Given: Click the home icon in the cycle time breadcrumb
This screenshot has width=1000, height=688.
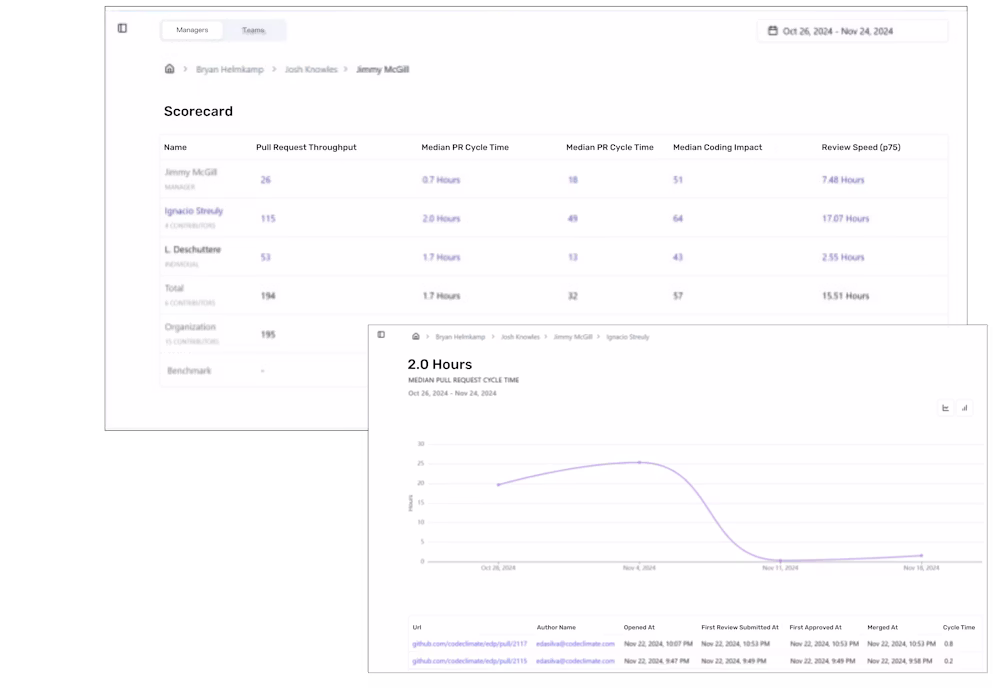Looking at the screenshot, I should tap(417, 337).
